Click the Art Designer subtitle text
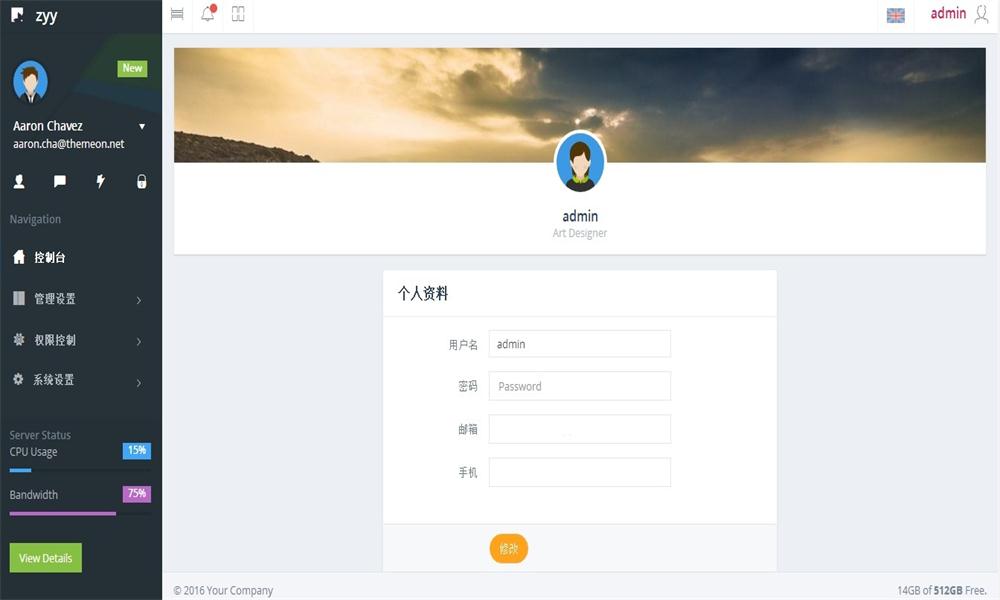The height and width of the screenshot is (600, 1000). point(580,233)
